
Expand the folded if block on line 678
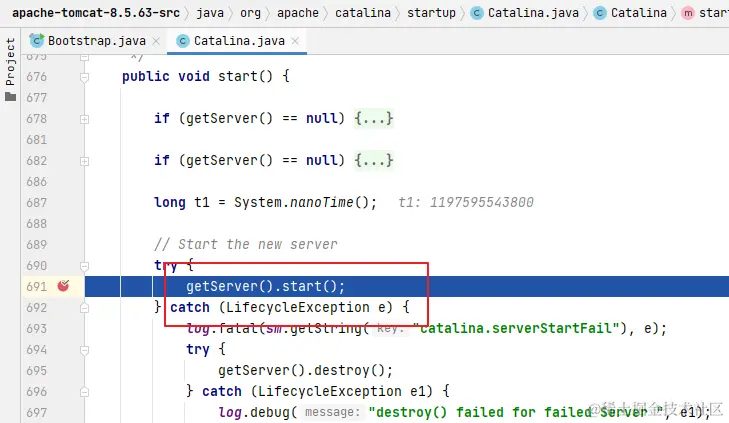[x=84, y=119]
